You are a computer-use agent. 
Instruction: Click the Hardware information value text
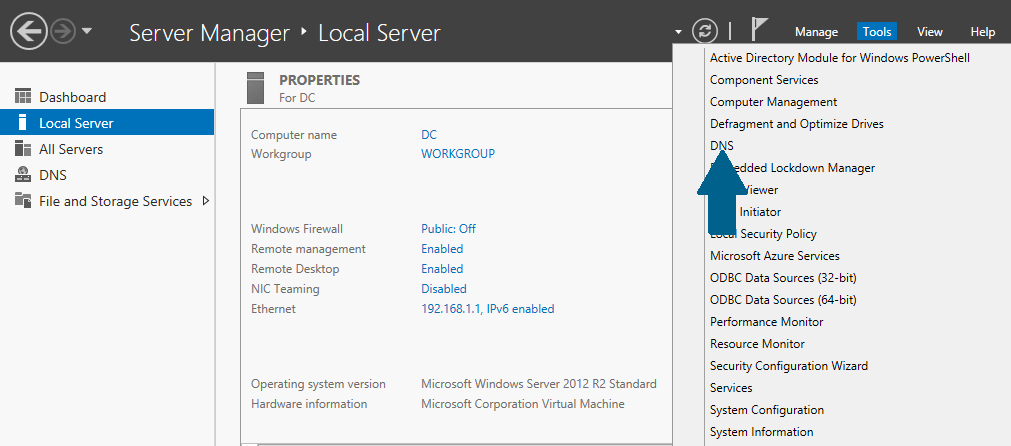tap(522, 404)
